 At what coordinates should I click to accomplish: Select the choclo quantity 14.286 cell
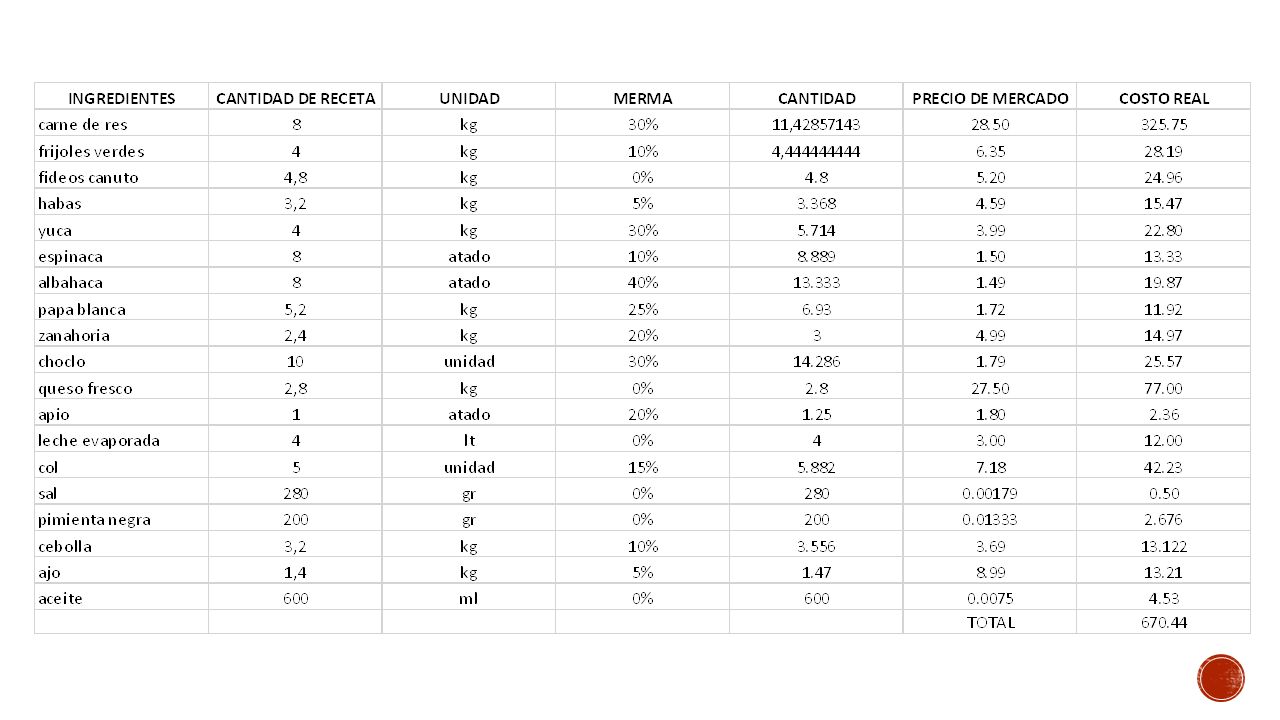817,362
